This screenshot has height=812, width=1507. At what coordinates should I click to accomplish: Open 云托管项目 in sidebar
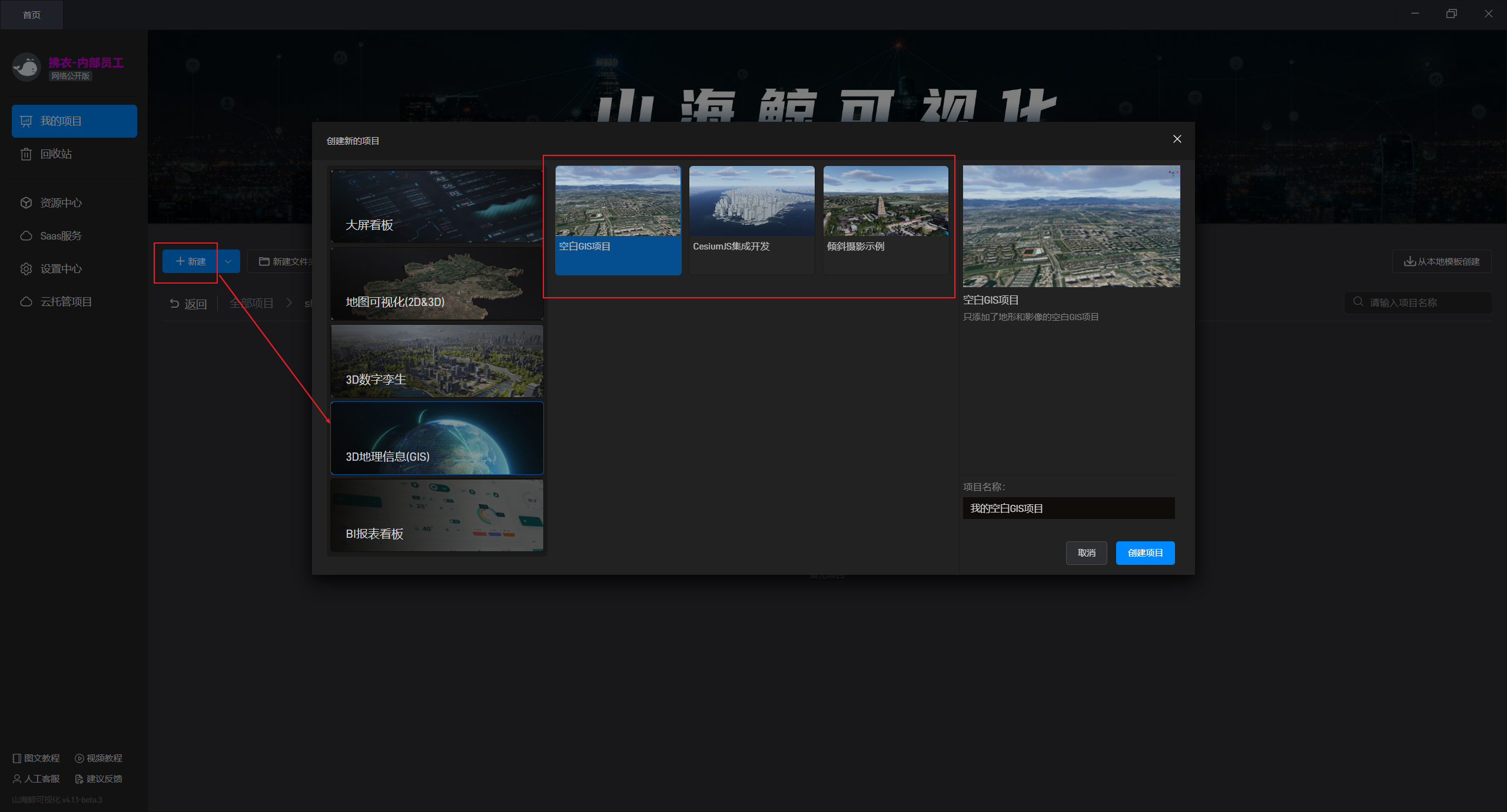pyautogui.click(x=65, y=302)
